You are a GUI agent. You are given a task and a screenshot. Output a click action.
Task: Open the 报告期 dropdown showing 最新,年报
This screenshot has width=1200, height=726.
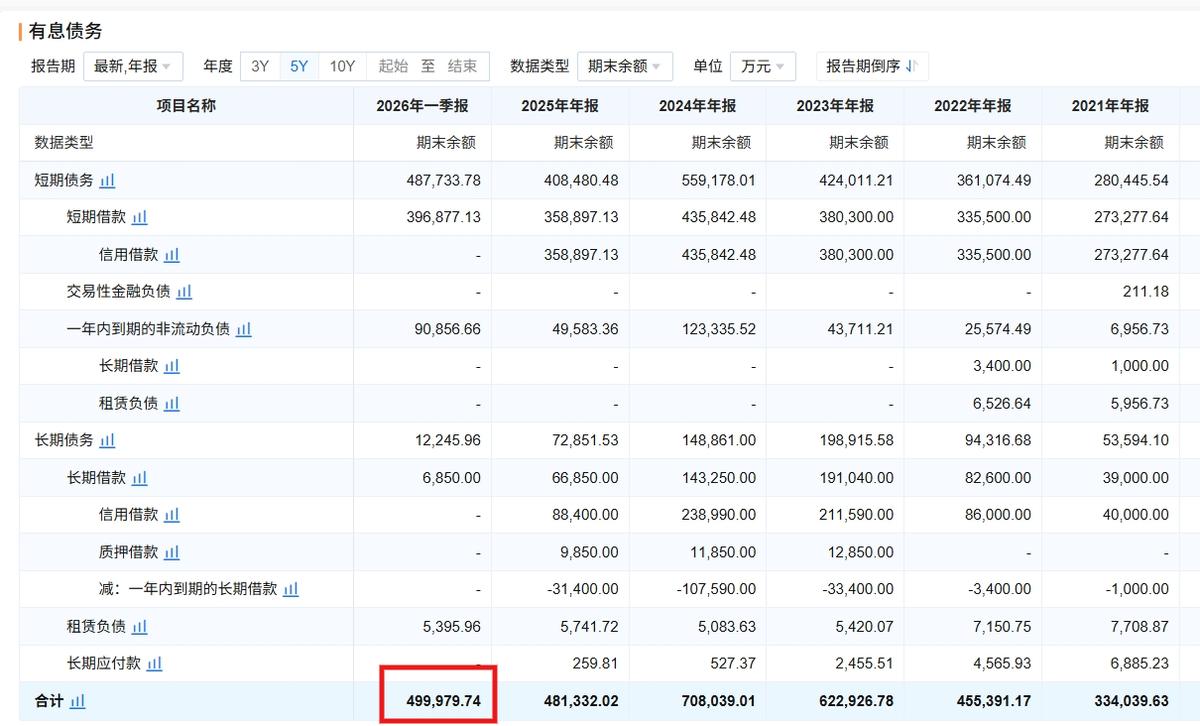pyautogui.click(x=133, y=66)
